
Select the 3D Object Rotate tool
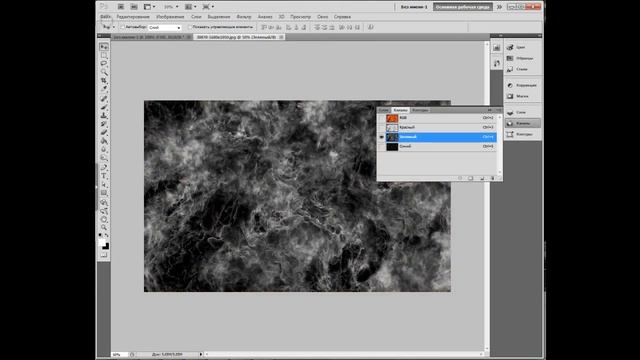pyautogui.click(x=104, y=203)
